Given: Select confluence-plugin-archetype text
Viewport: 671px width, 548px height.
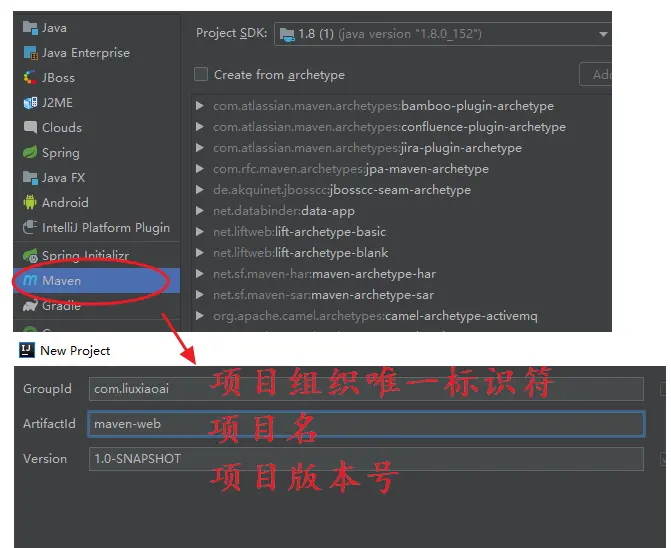Looking at the screenshot, I should coord(483,127).
